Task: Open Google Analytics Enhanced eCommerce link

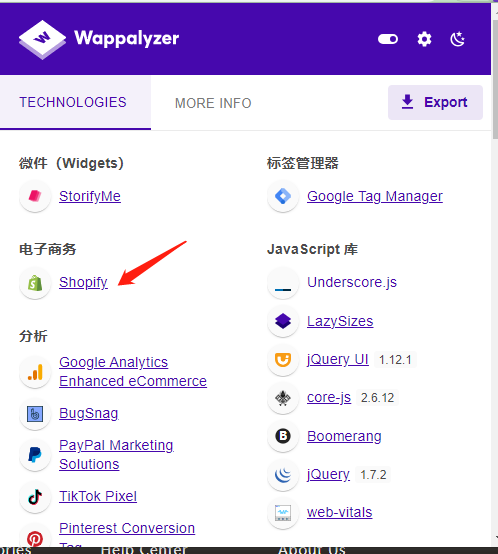Action: [x=133, y=372]
